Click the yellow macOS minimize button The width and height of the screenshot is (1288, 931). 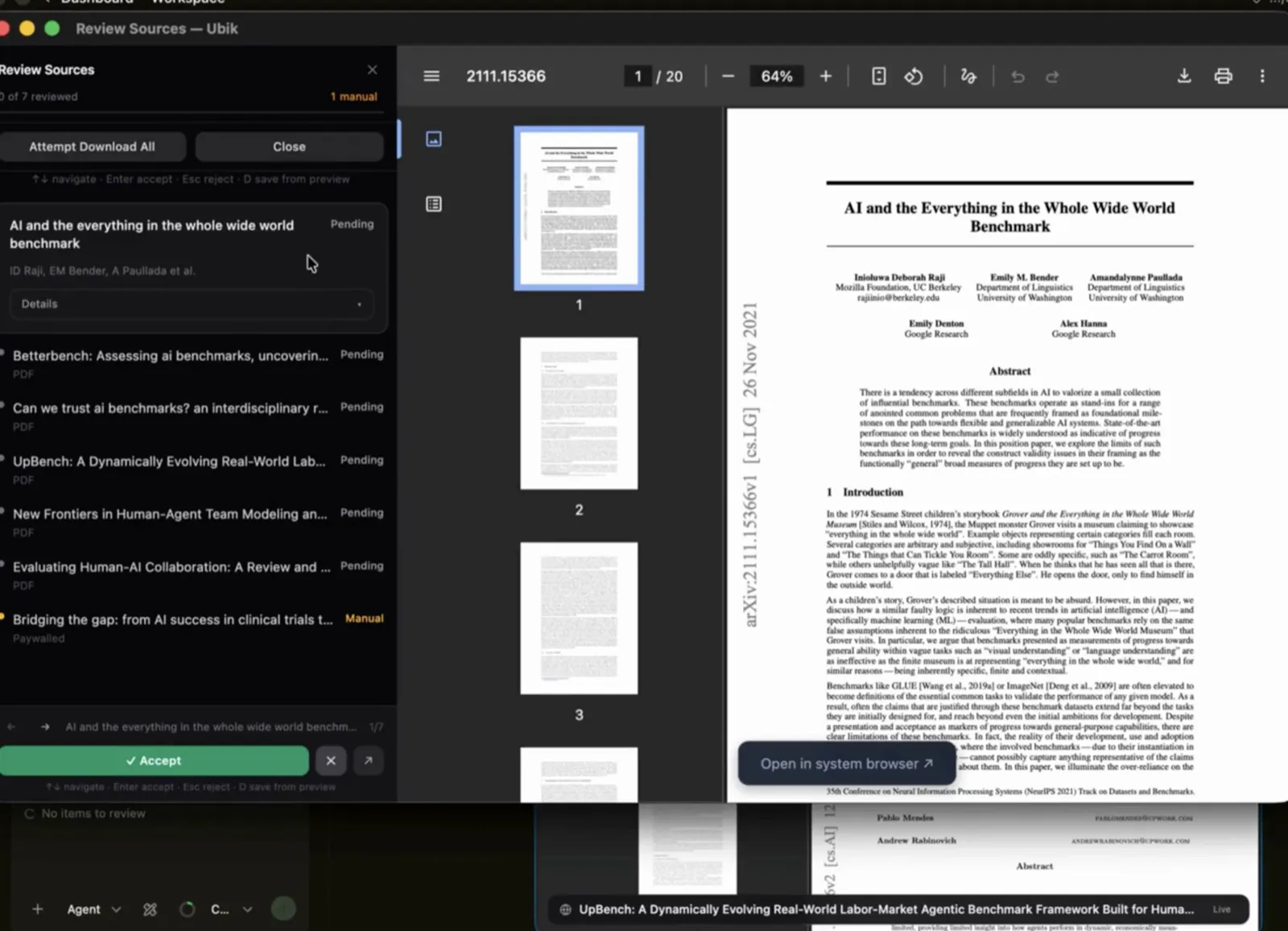pos(27,28)
